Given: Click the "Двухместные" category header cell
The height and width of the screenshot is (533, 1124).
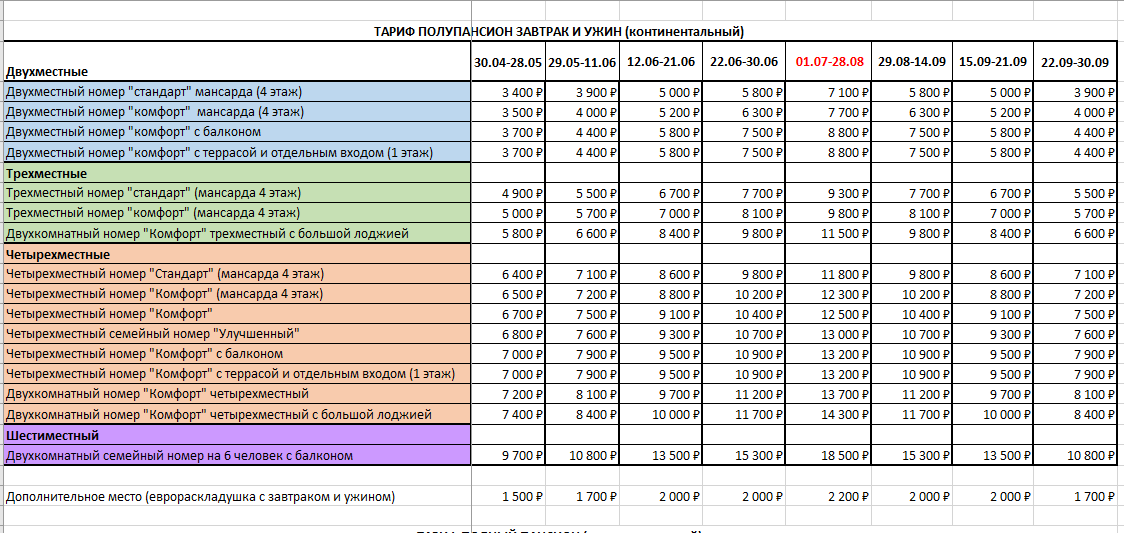Looking at the screenshot, I should point(47,72).
